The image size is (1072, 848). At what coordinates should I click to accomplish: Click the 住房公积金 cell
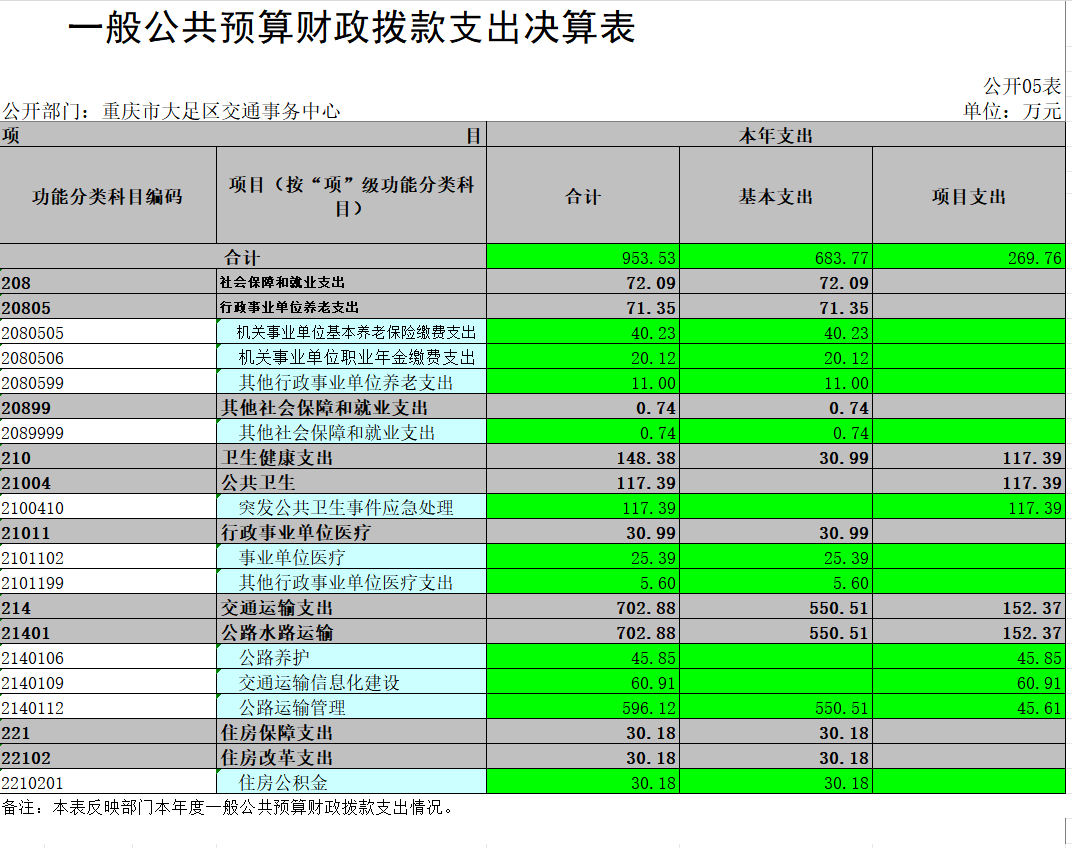351,782
